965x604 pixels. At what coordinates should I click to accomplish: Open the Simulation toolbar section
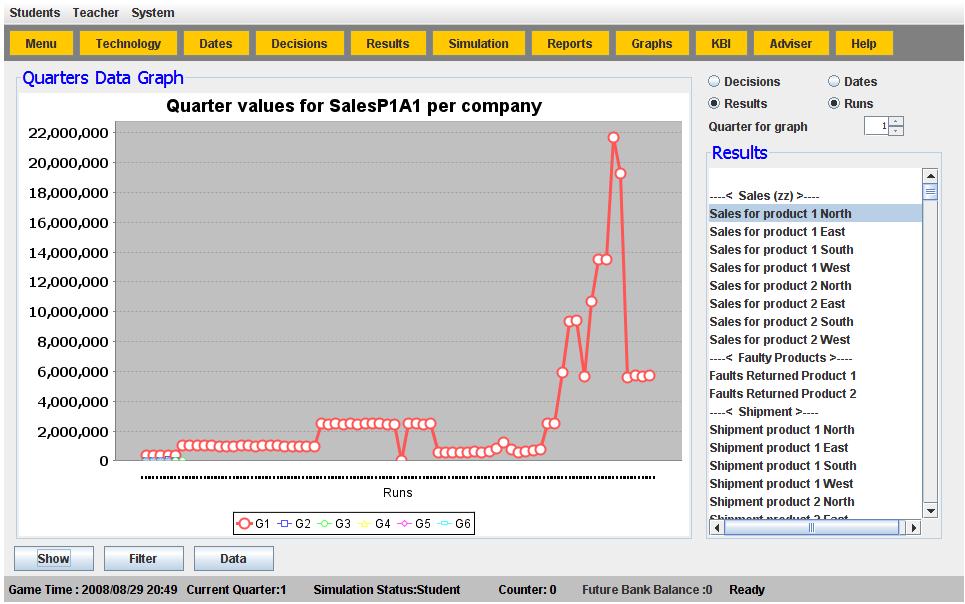(478, 44)
